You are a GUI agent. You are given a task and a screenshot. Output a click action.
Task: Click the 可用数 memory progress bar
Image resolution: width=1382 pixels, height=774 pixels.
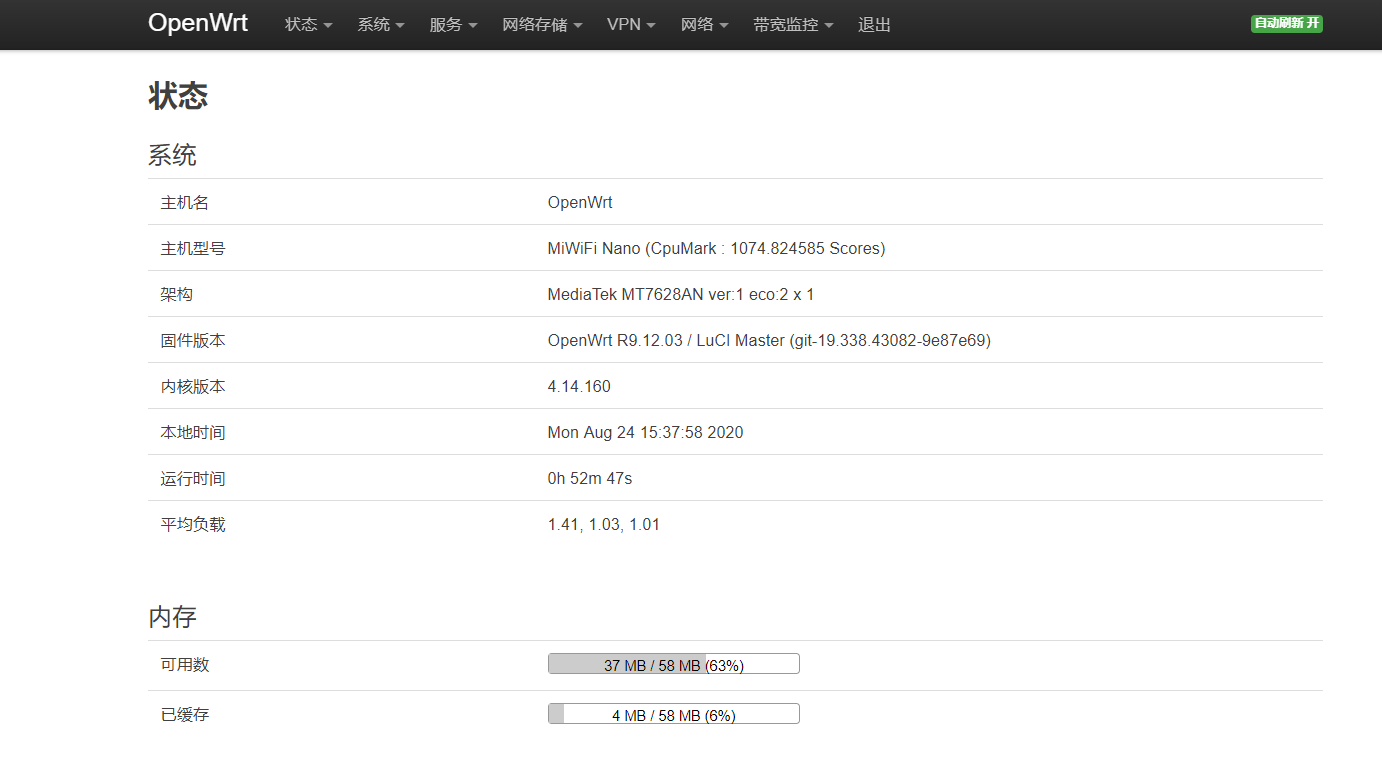point(674,664)
